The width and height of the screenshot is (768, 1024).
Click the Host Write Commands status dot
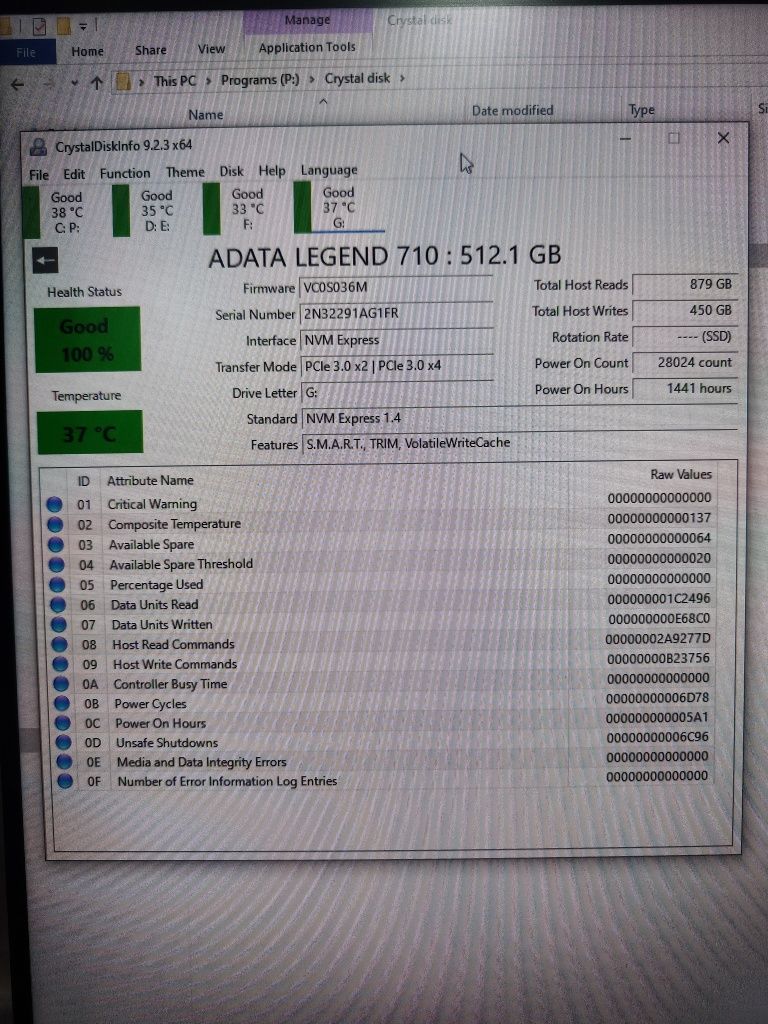coord(60,664)
